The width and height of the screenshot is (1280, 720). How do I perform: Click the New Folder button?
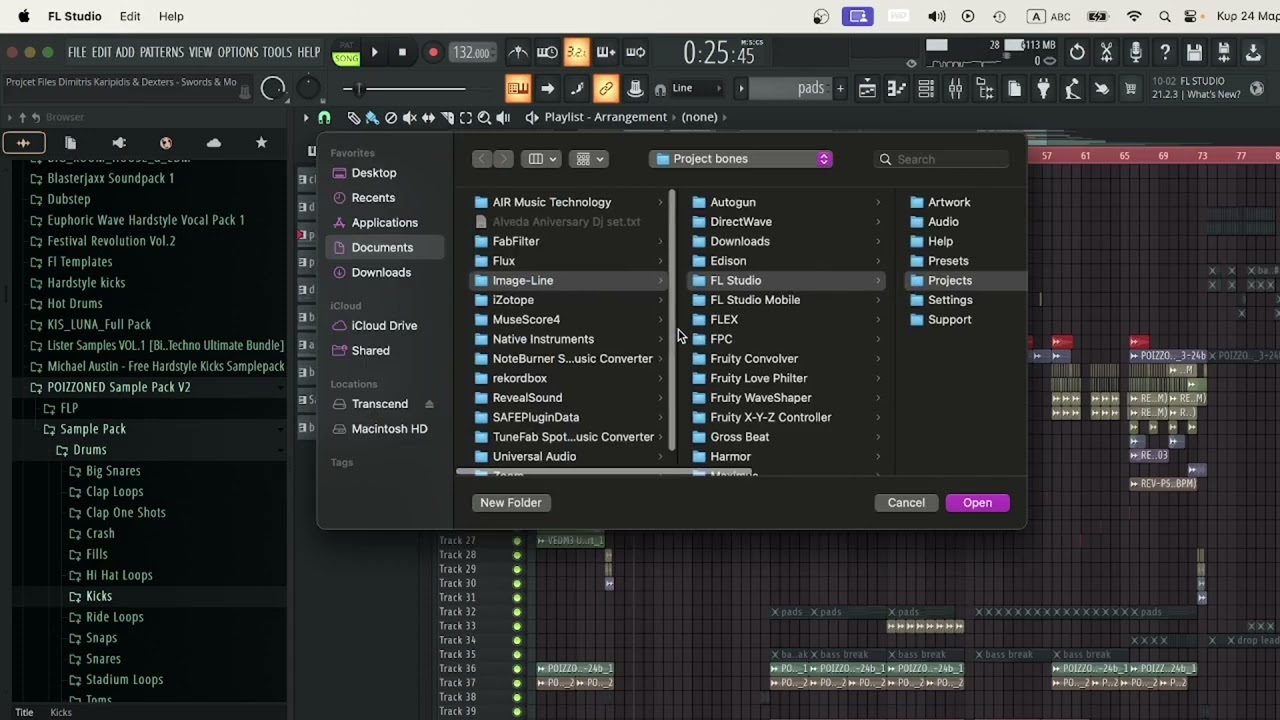(x=511, y=503)
